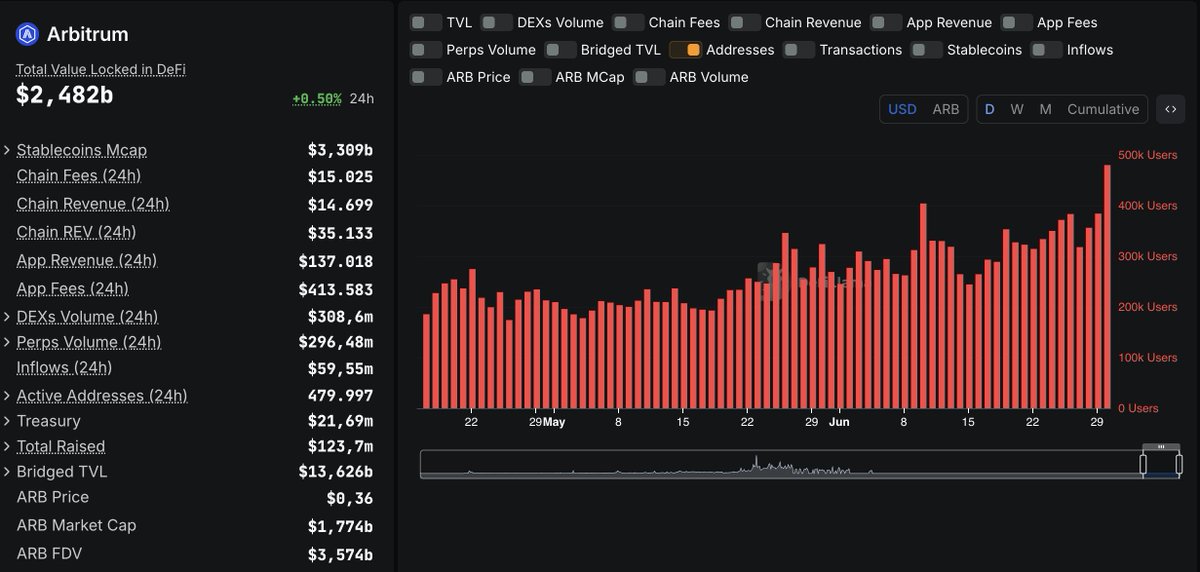Click the left range slider handle
This screenshot has height=572, width=1200.
click(1143, 464)
